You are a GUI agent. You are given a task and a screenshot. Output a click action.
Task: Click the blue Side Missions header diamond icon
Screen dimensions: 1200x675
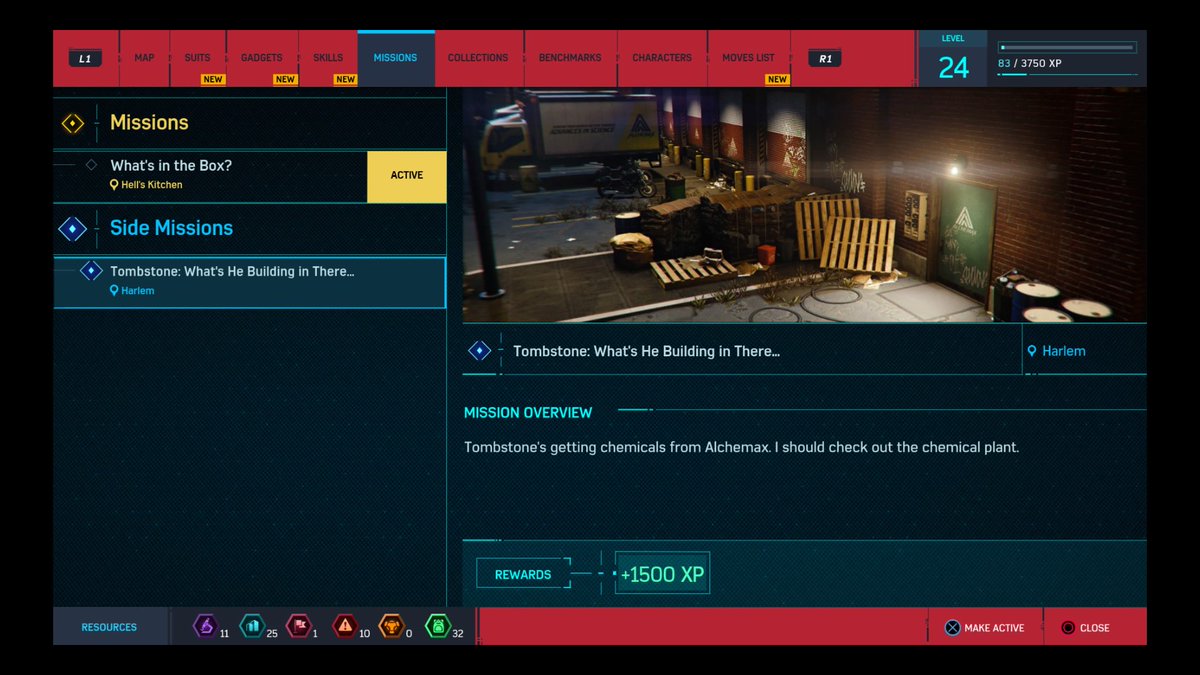[x=73, y=228]
